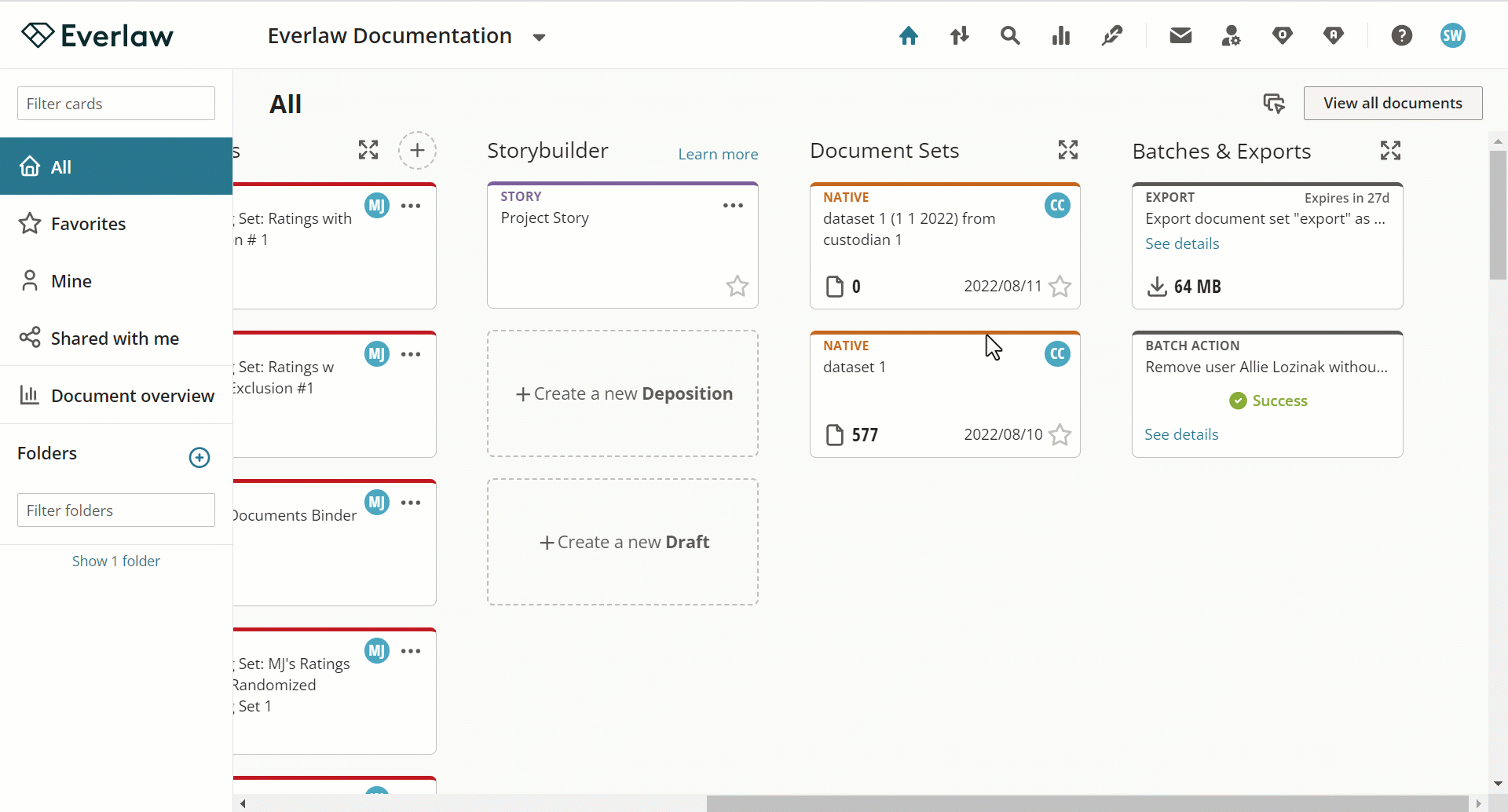Open the first shield icon in header
Viewport: 1508px width, 812px height.
point(1283,35)
